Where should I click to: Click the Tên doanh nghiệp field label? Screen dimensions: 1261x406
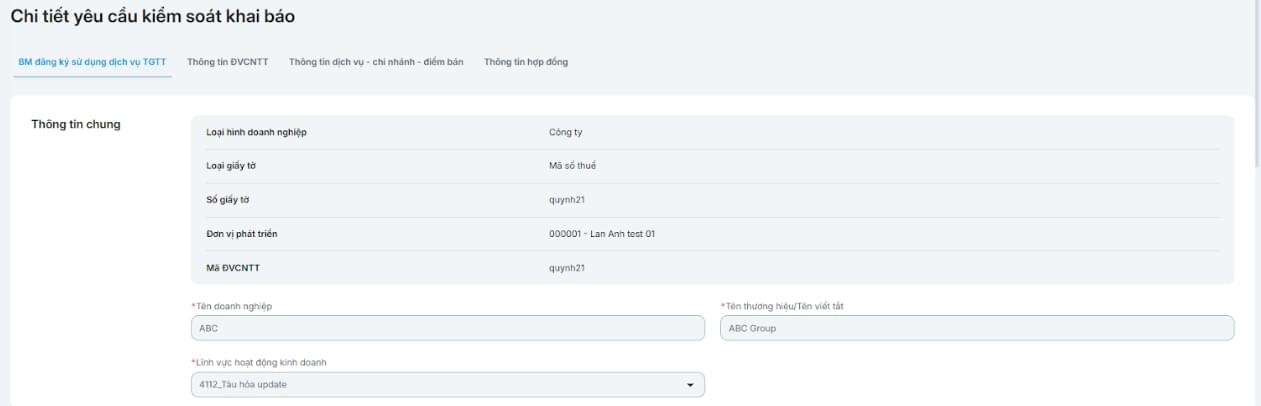click(233, 306)
